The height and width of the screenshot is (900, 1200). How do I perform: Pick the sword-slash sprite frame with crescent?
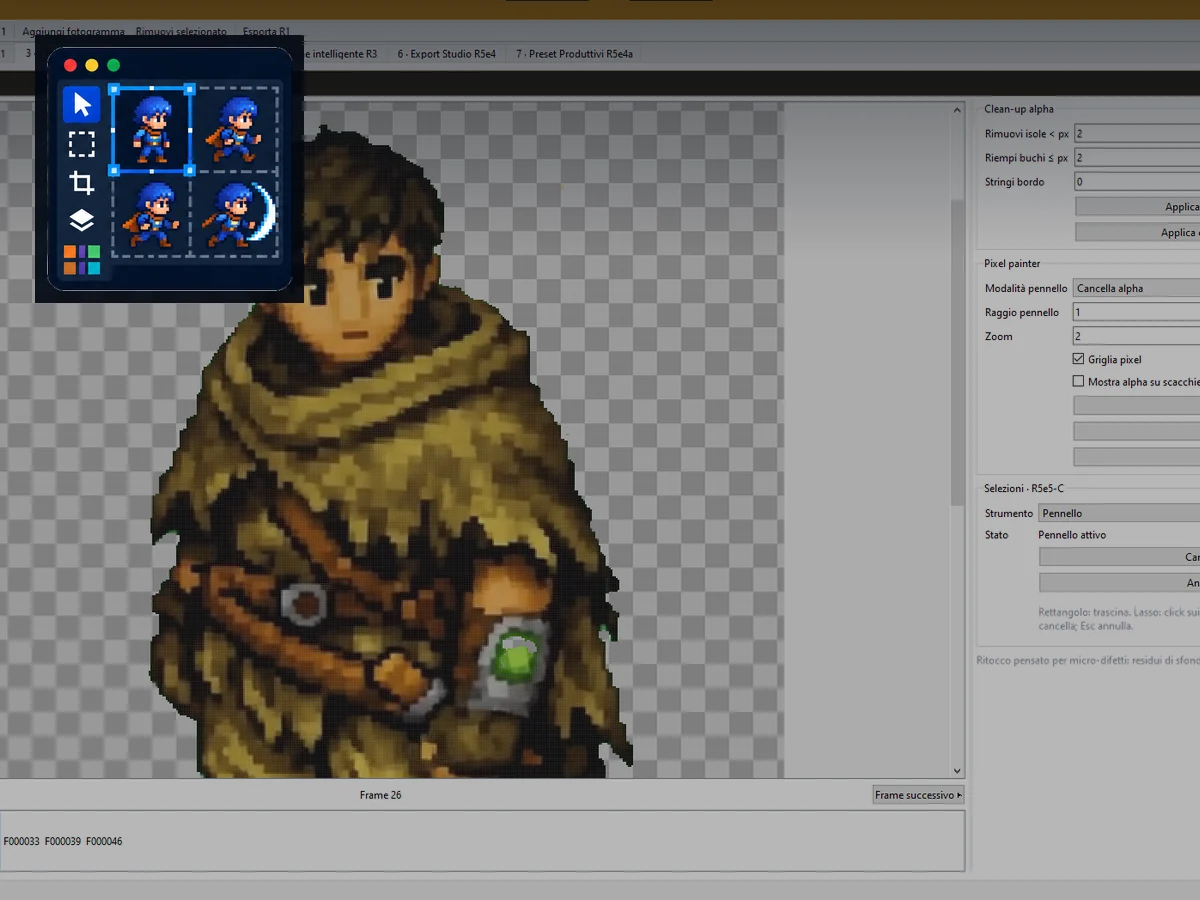tap(236, 214)
